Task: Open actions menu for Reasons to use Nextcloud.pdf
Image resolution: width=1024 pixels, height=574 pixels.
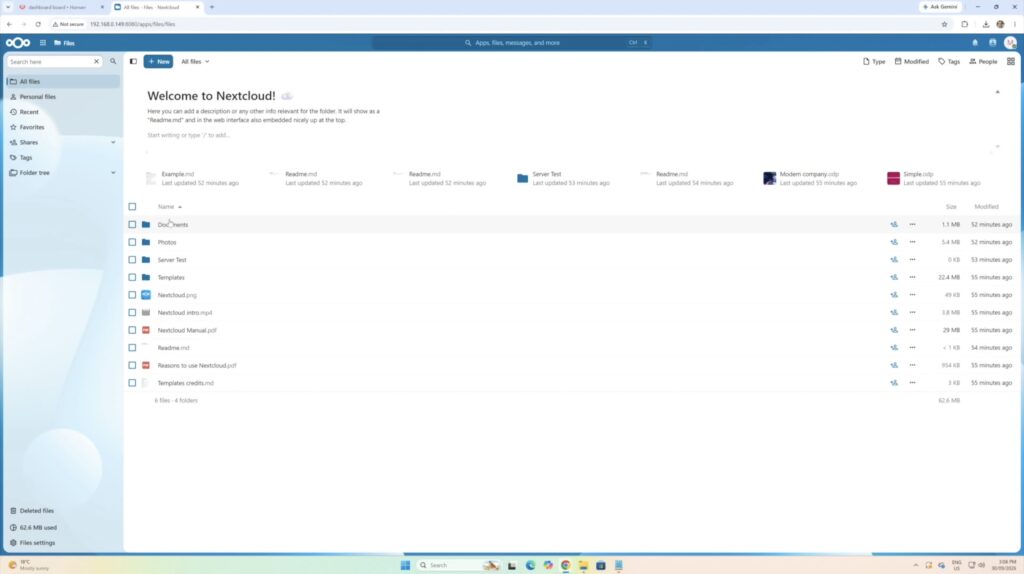Action: 912,366
